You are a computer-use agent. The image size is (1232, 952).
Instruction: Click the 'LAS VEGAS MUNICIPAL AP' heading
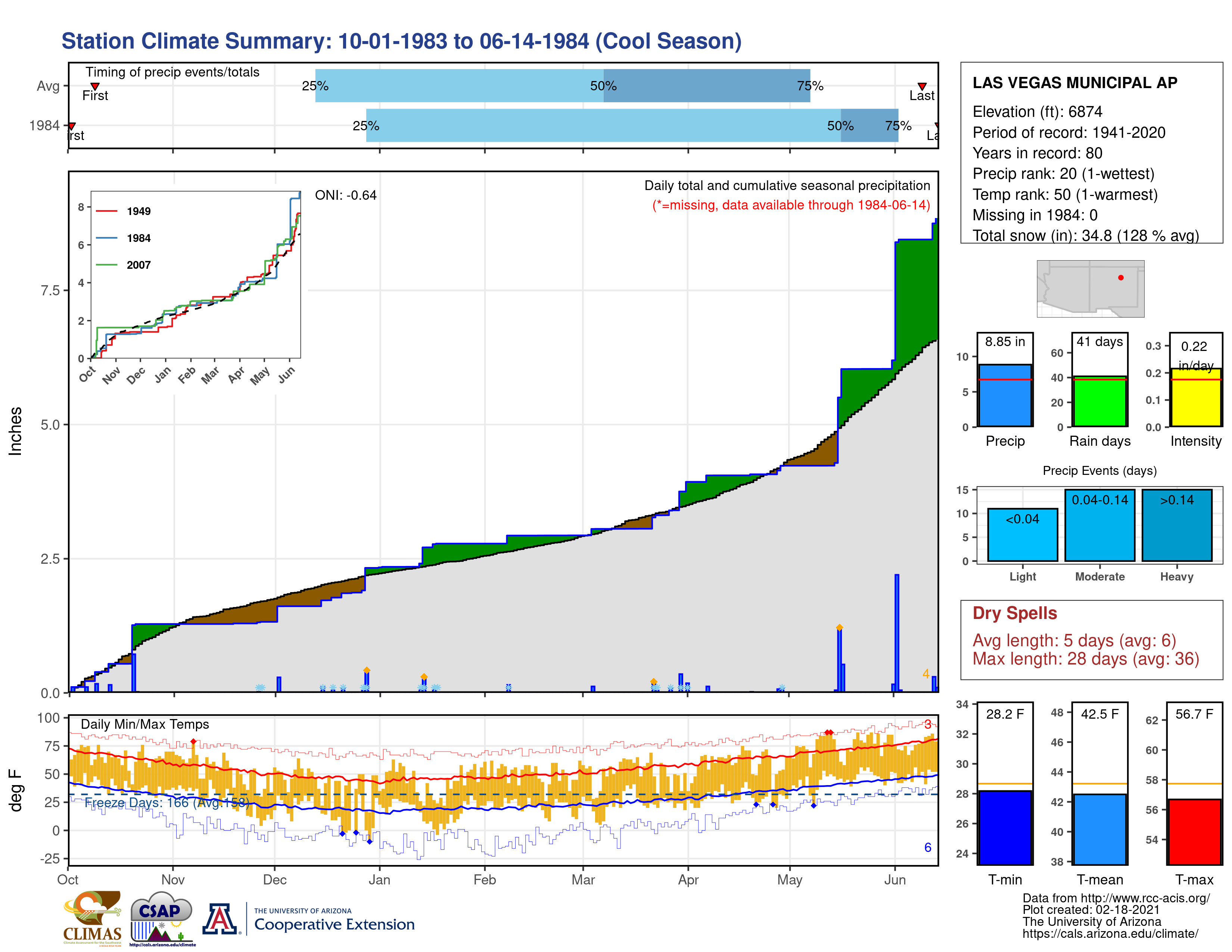coord(1074,83)
